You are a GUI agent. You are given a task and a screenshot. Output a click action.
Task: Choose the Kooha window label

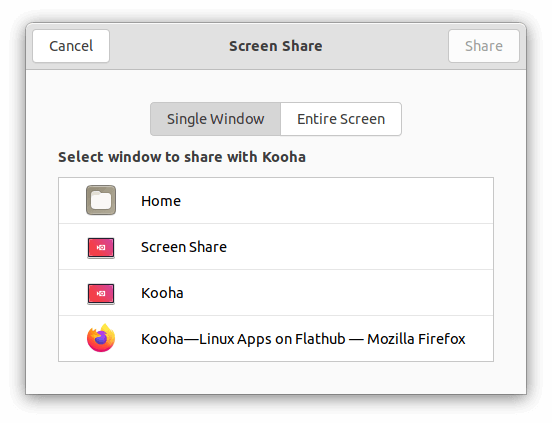click(162, 293)
